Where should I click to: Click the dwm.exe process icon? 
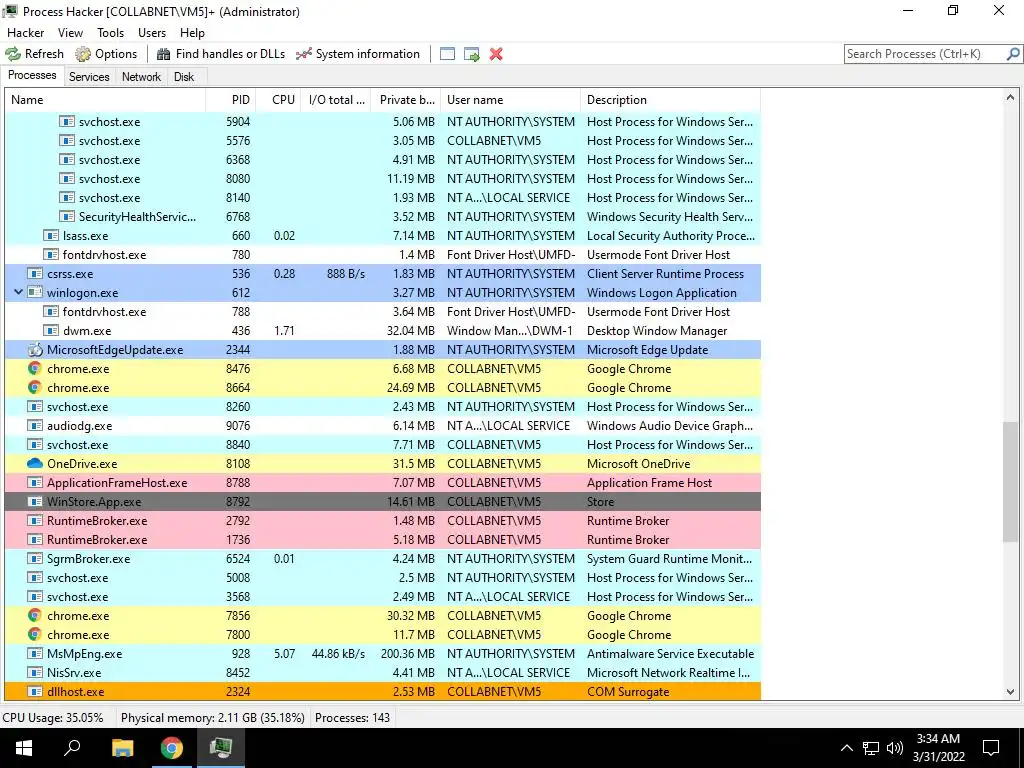pos(51,330)
